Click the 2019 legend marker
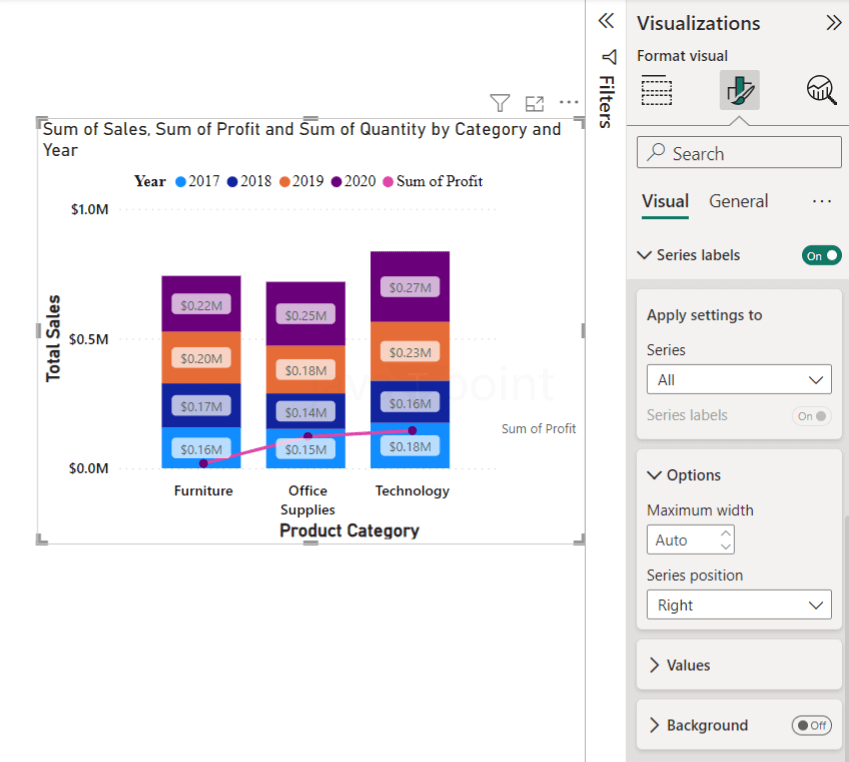This screenshot has width=849, height=762. coord(285,181)
